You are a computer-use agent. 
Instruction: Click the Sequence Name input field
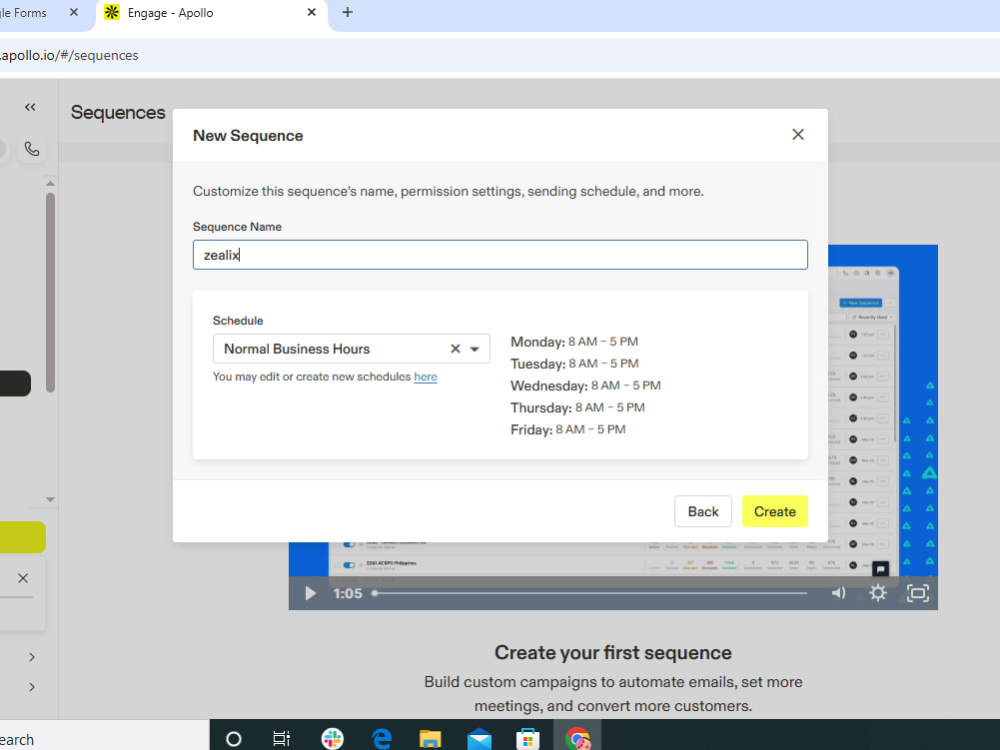pyautogui.click(x=500, y=255)
